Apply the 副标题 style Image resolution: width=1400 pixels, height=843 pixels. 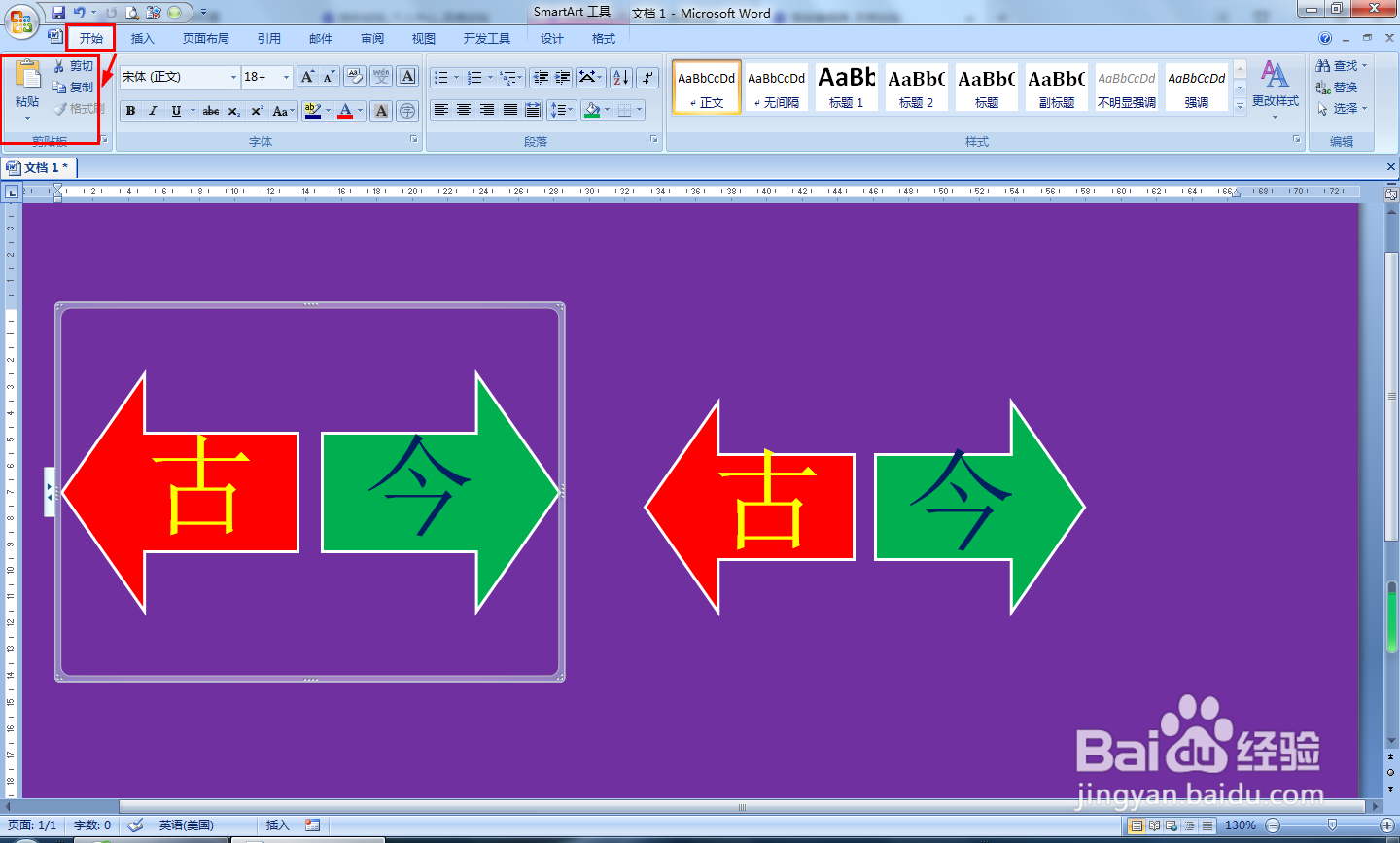pos(1056,87)
